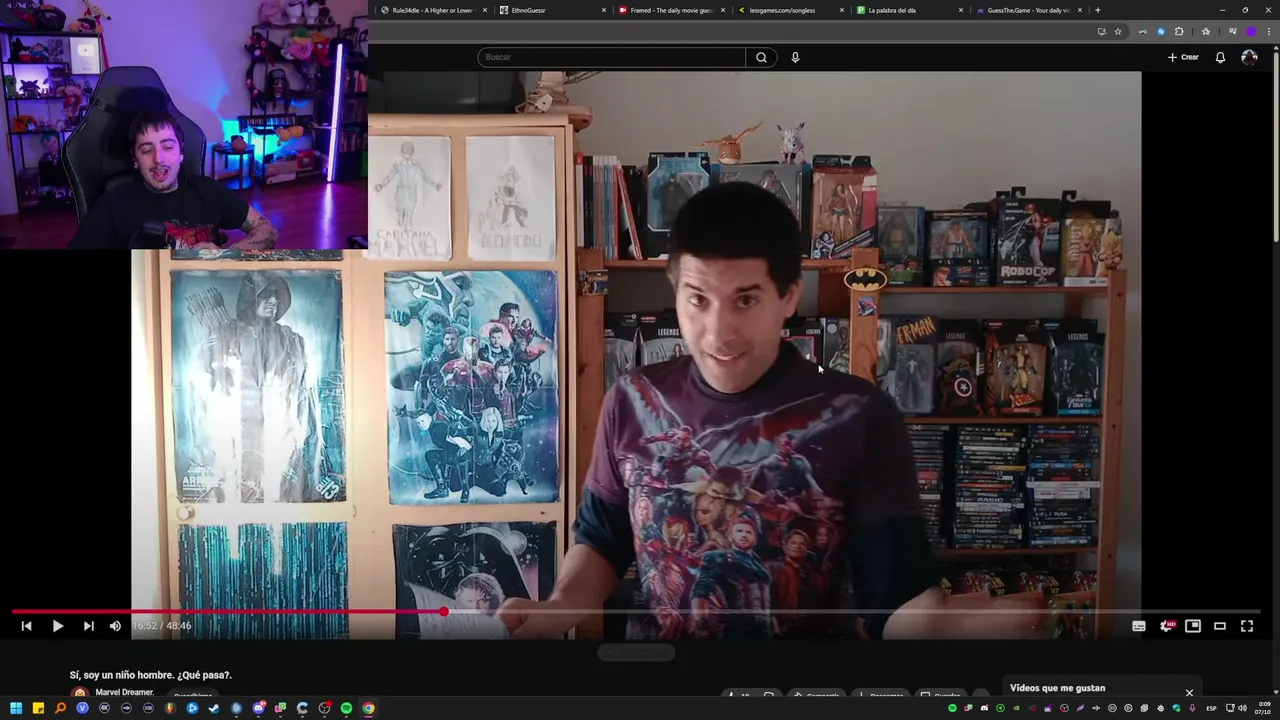Open Chrome from the taskbar
1280x720 pixels.
(x=368, y=708)
